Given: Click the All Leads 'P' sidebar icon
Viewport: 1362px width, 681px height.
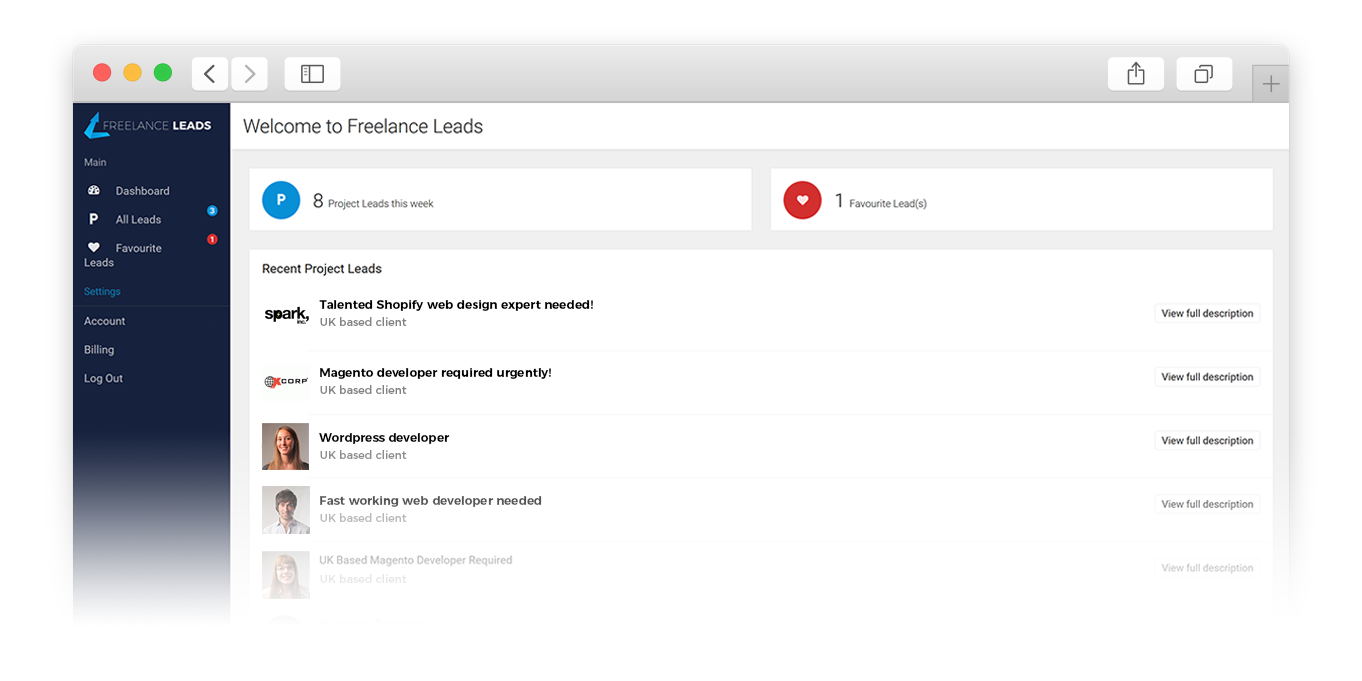Looking at the screenshot, I should [94, 220].
